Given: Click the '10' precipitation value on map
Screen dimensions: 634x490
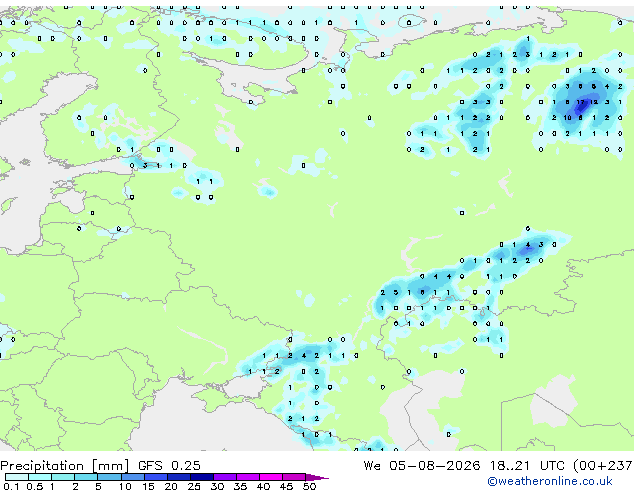Looking at the screenshot, I should click(x=567, y=118).
